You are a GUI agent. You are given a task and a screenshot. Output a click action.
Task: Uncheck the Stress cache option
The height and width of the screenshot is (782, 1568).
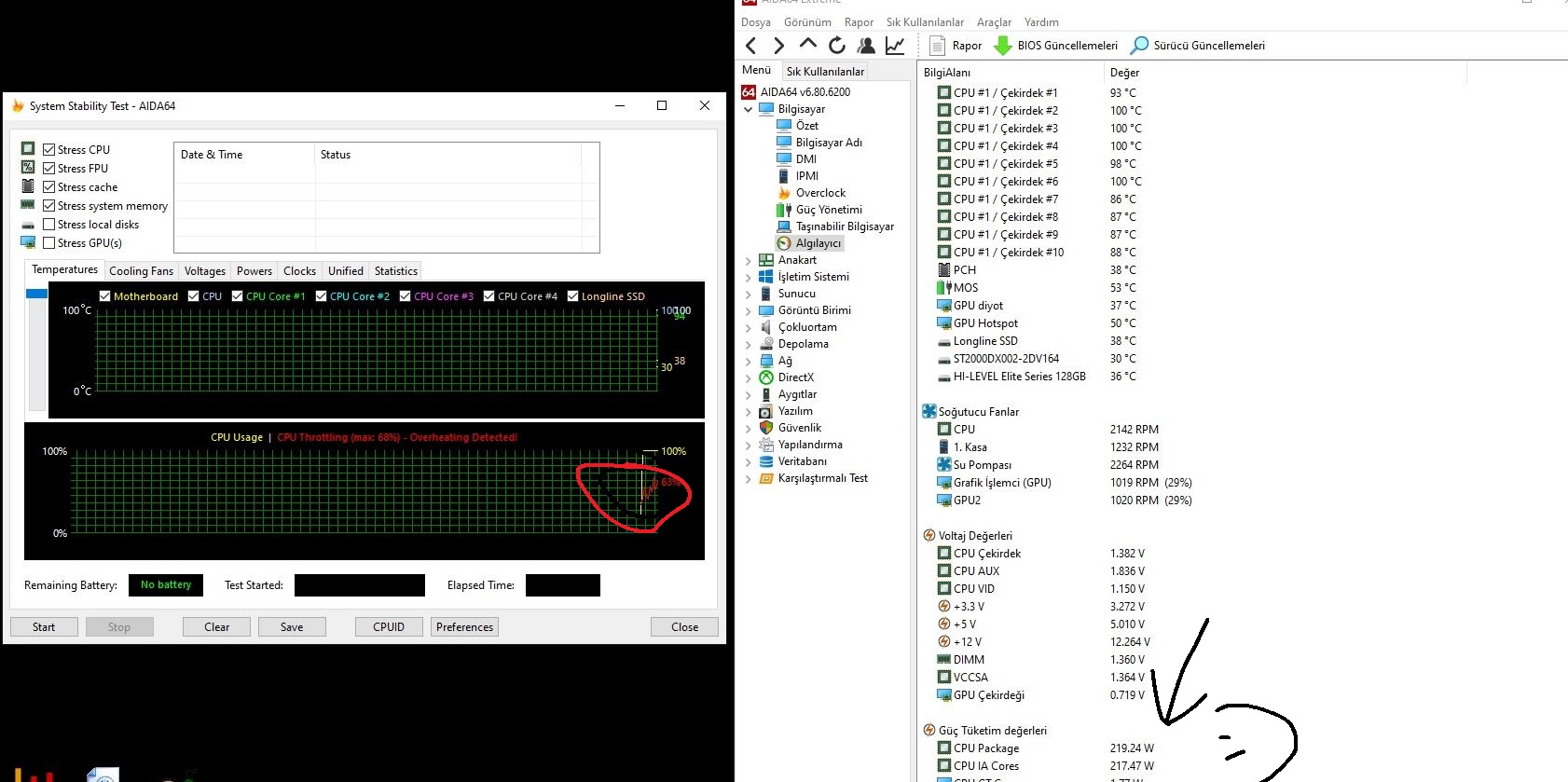point(49,187)
